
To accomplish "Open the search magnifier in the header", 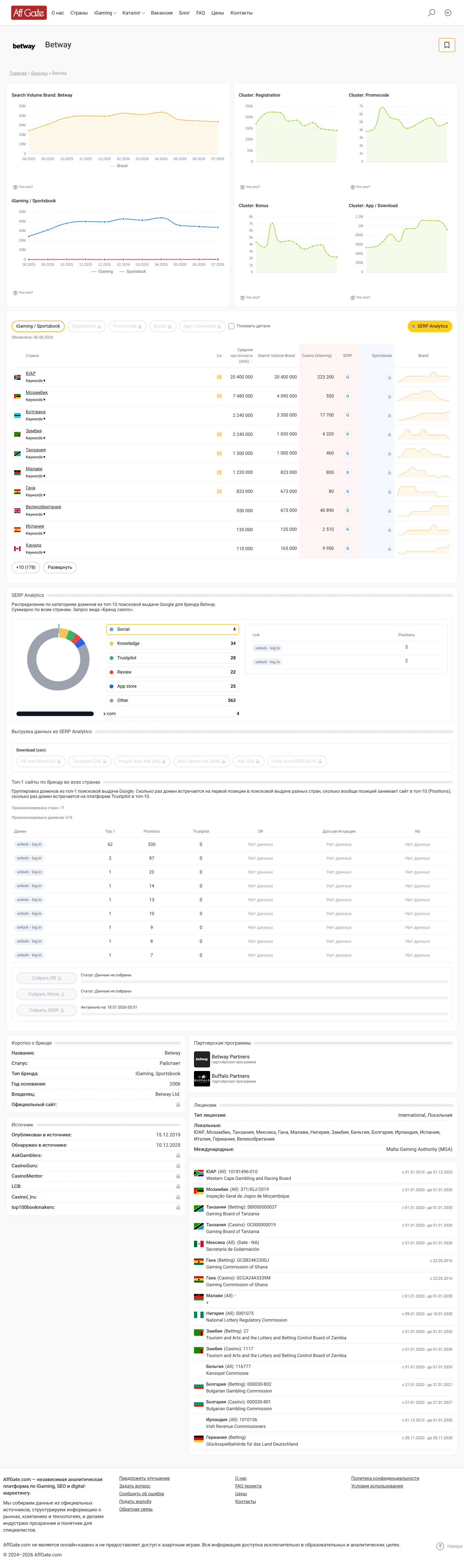I will (x=432, y=13).
